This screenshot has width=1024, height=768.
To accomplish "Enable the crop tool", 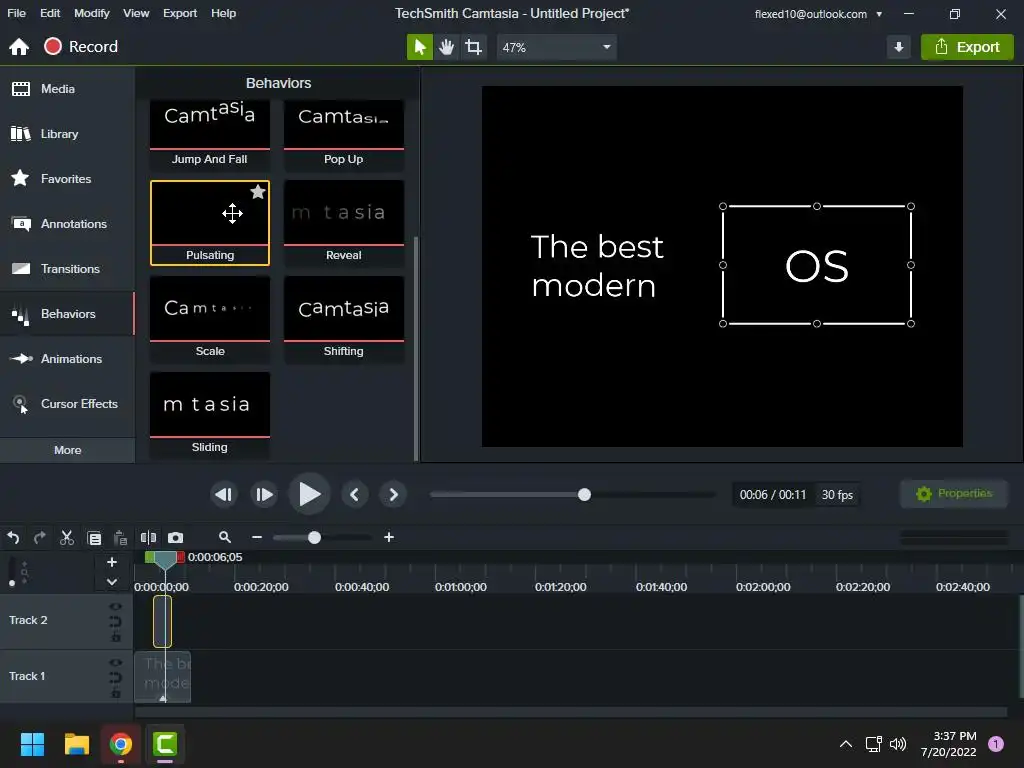I will 473,47.
